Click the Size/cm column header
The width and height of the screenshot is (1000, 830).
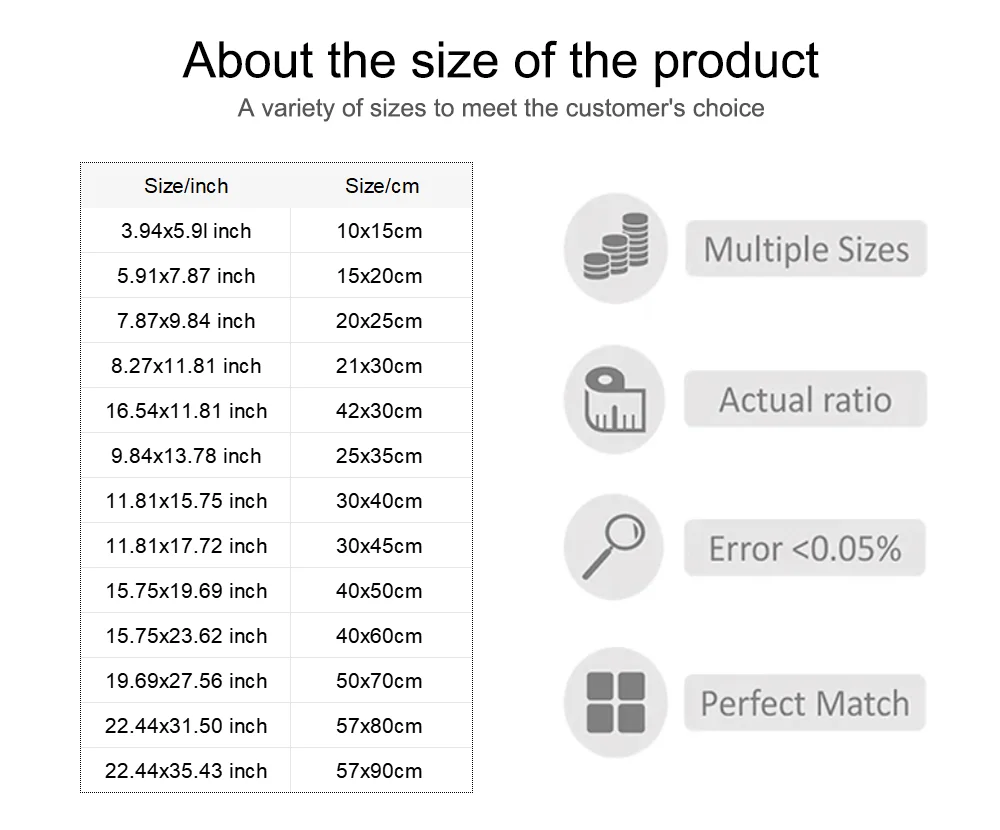coord(382,186)
